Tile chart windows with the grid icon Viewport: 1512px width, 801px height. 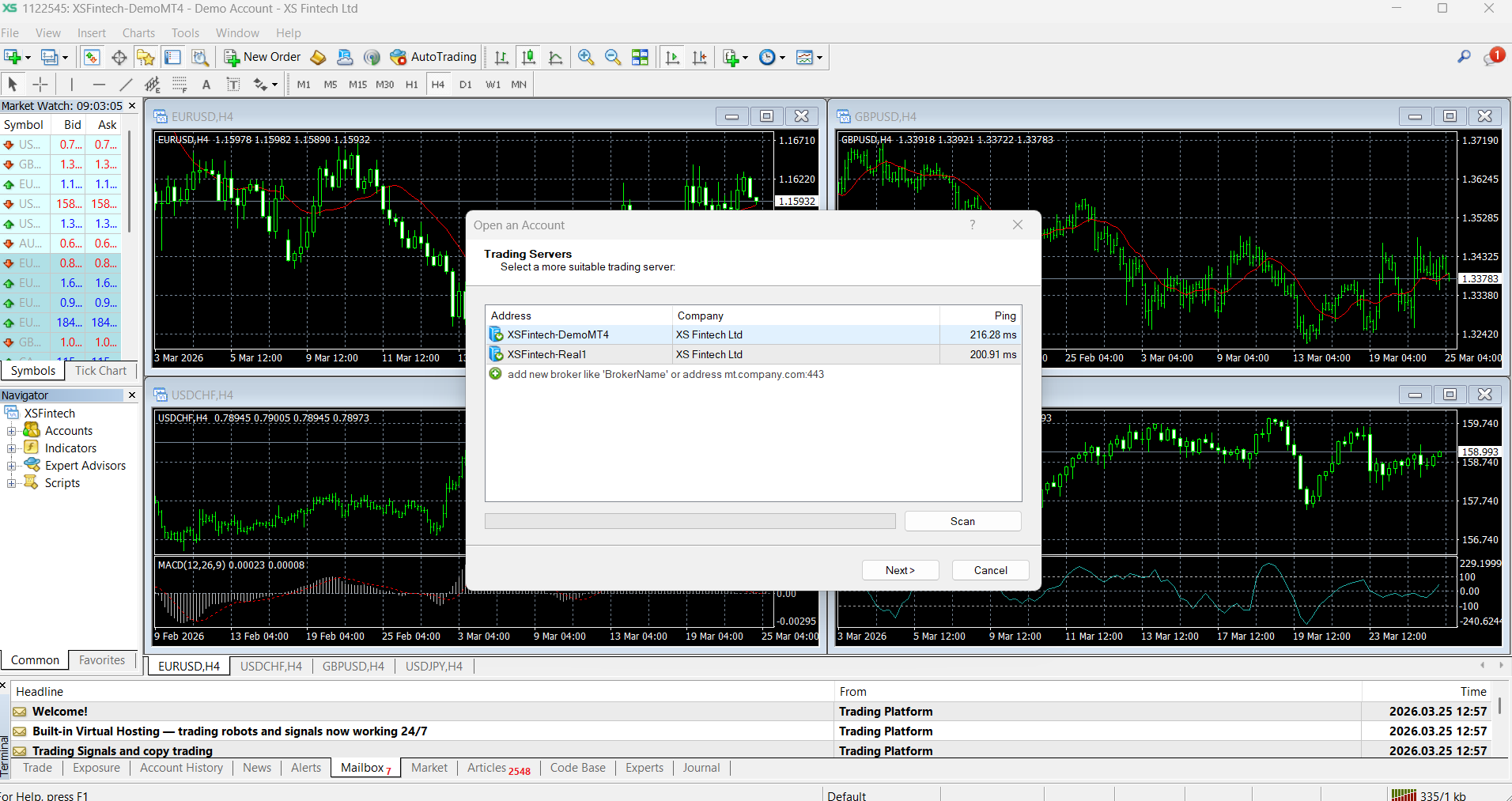point(641,57)
